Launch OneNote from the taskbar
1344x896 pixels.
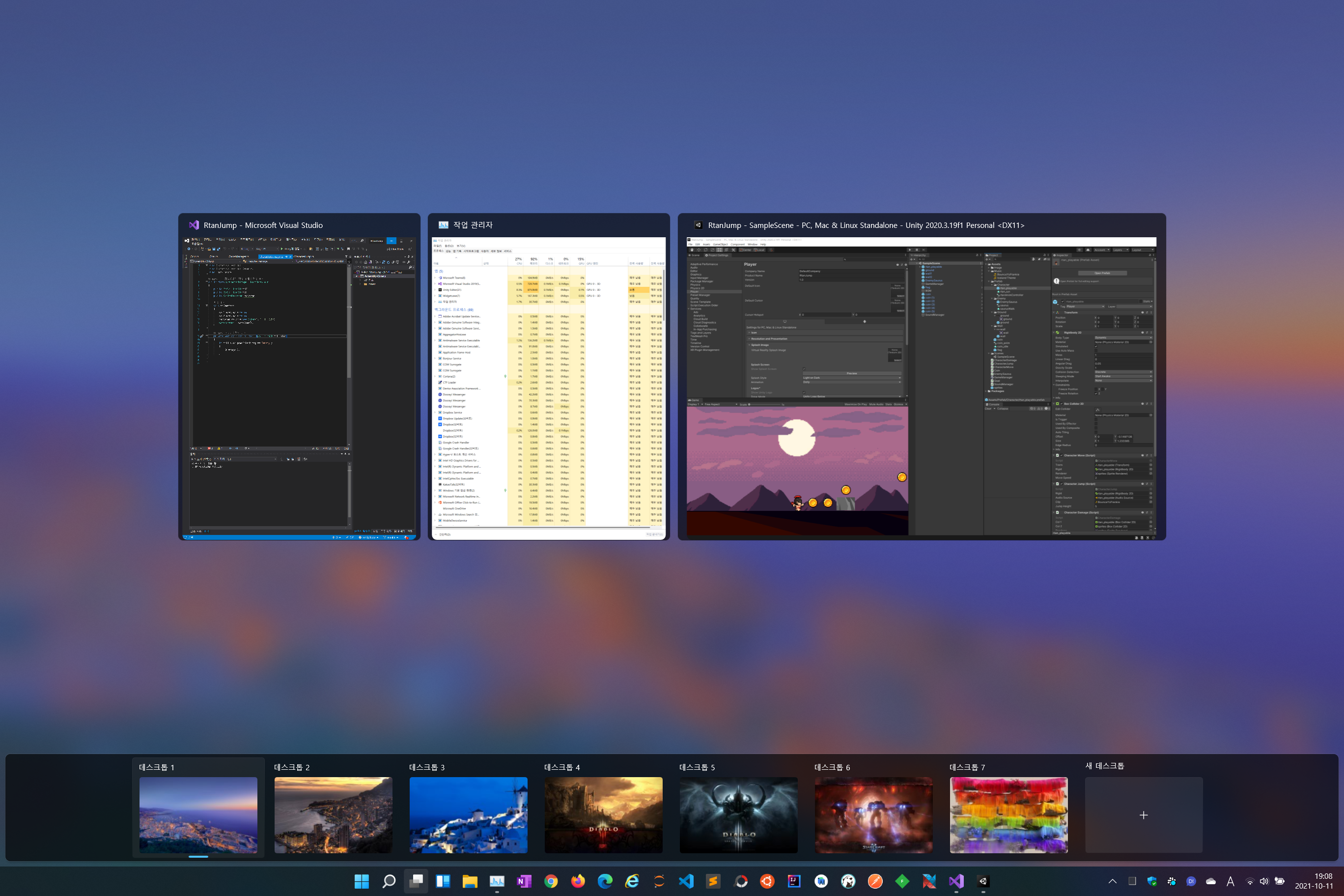[x=524, y=881]
